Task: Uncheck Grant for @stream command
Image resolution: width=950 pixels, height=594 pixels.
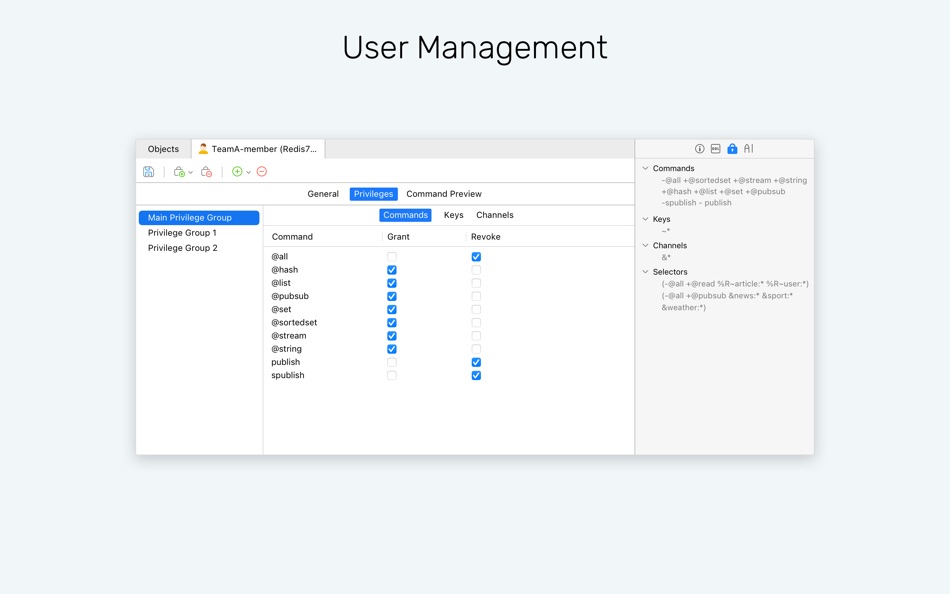Action: point(392,336)
